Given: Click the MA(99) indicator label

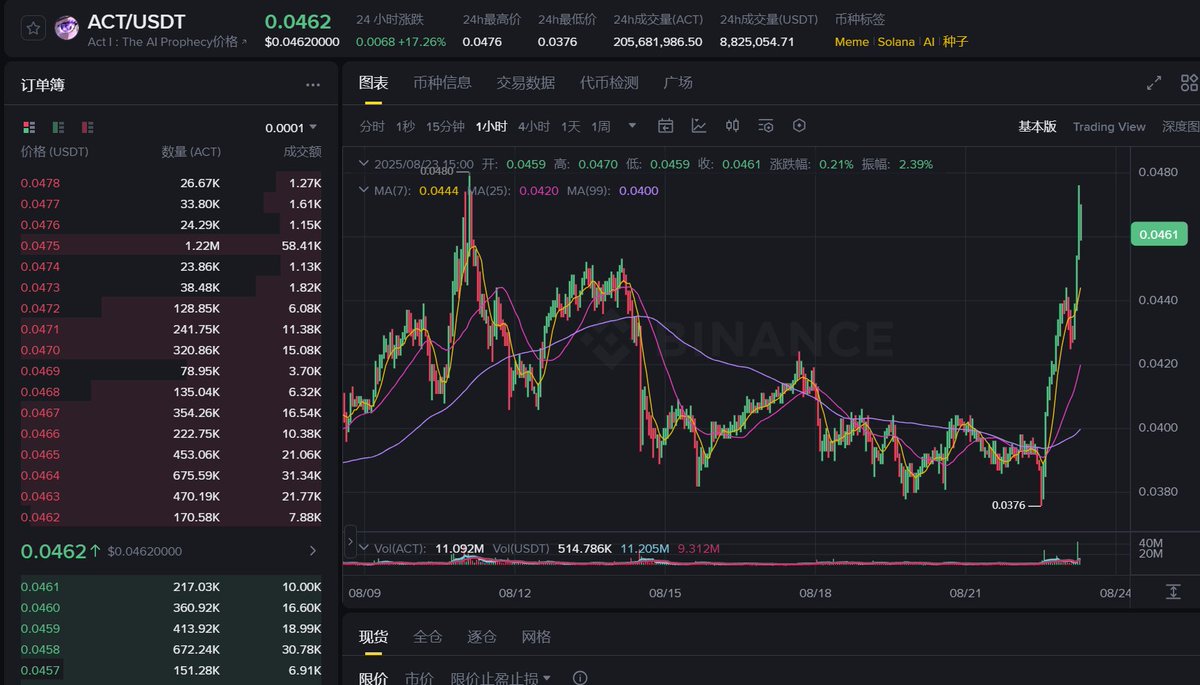Looking at the screenshot, I should pyautogui.click(x=588, y=190).
